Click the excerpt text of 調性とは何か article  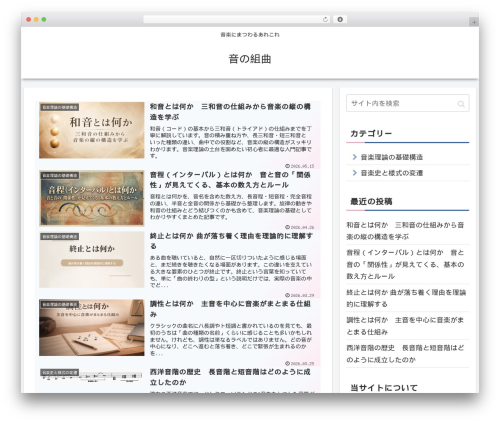tap(231, 339)
